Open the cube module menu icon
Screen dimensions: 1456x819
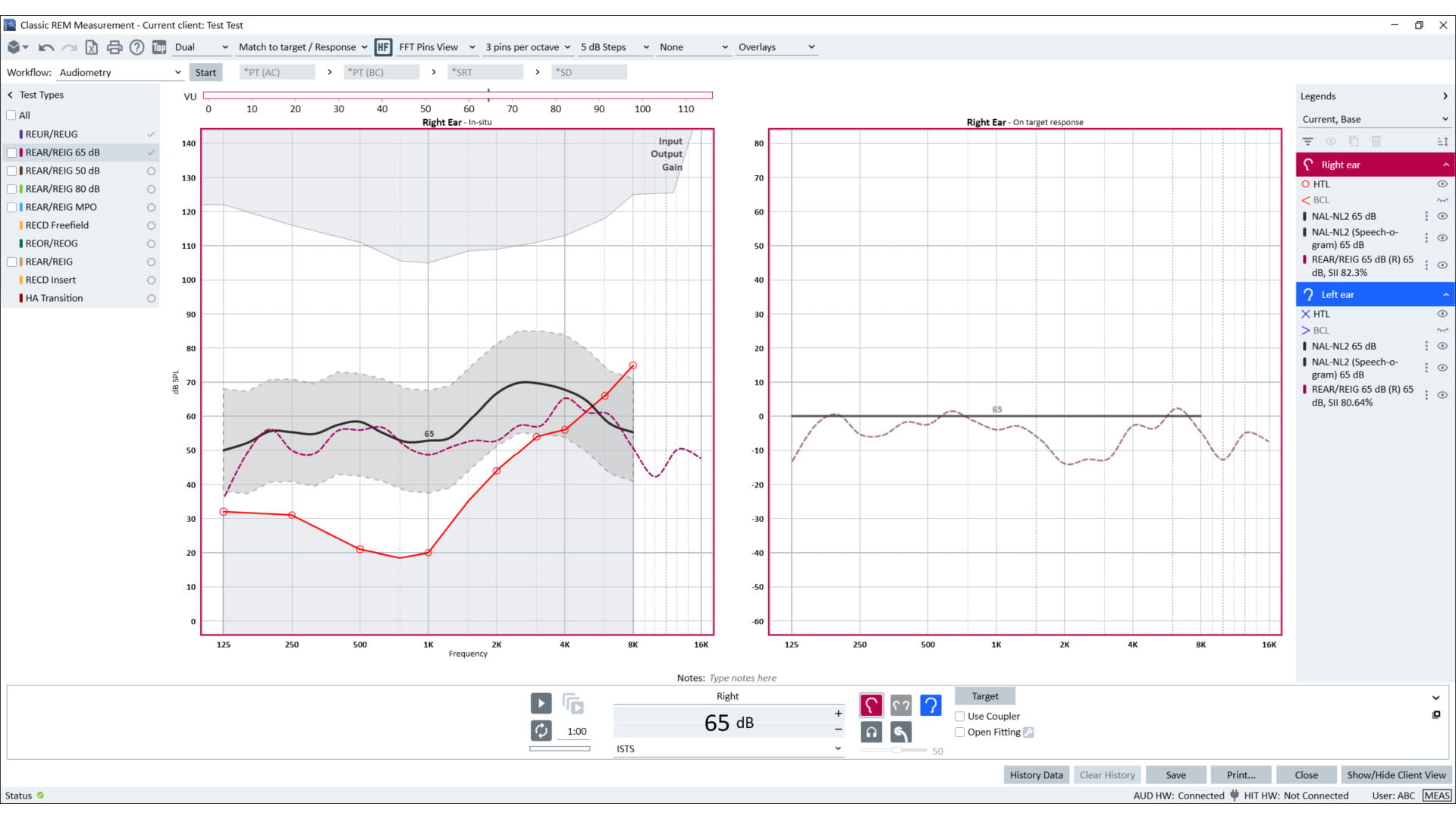click(17, 47)
